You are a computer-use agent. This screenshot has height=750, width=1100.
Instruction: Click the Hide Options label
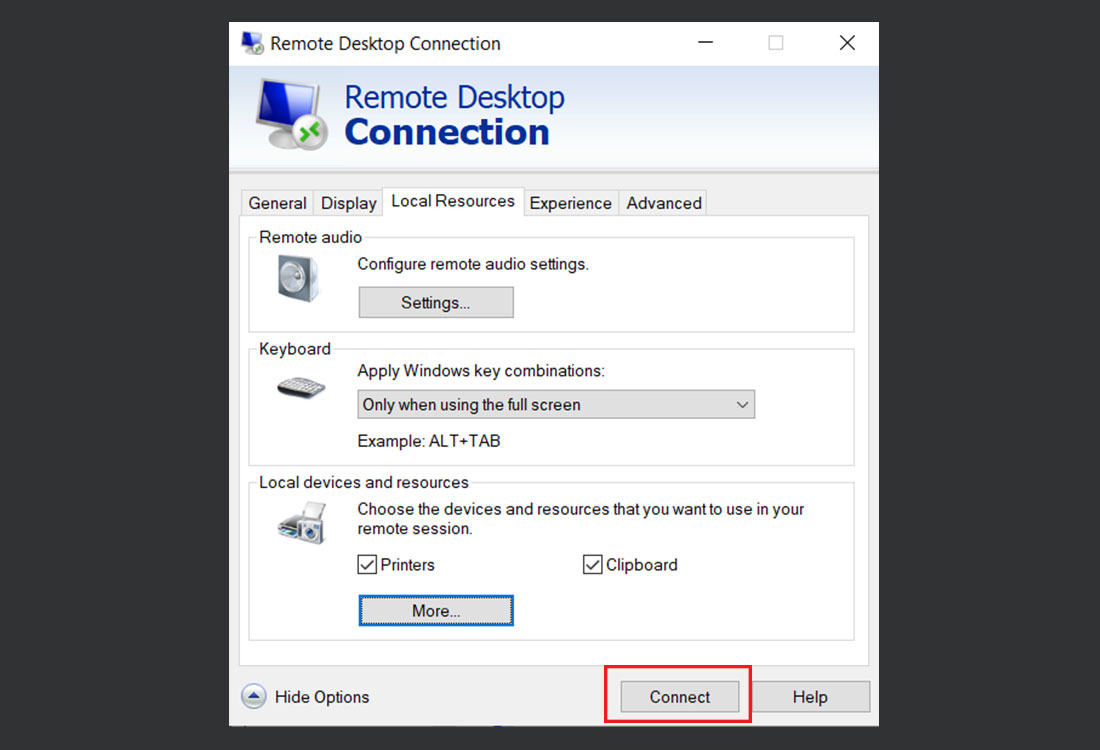coord(322,697)
